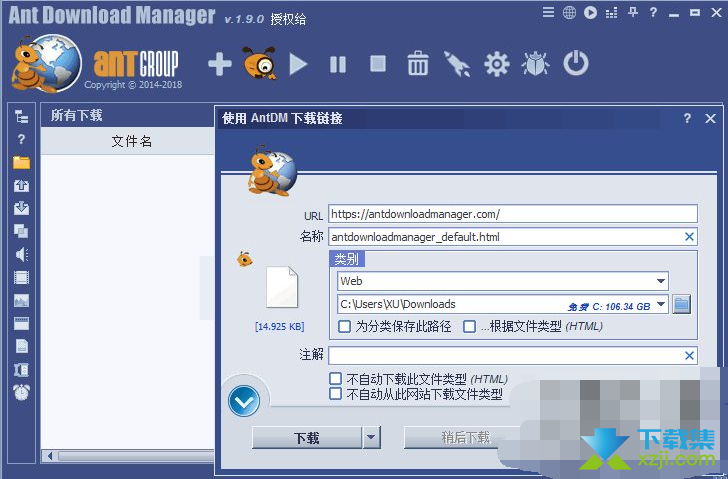Open the ant video grabber icon
Viewport: 728px width, 479px height.
(260, 63)
